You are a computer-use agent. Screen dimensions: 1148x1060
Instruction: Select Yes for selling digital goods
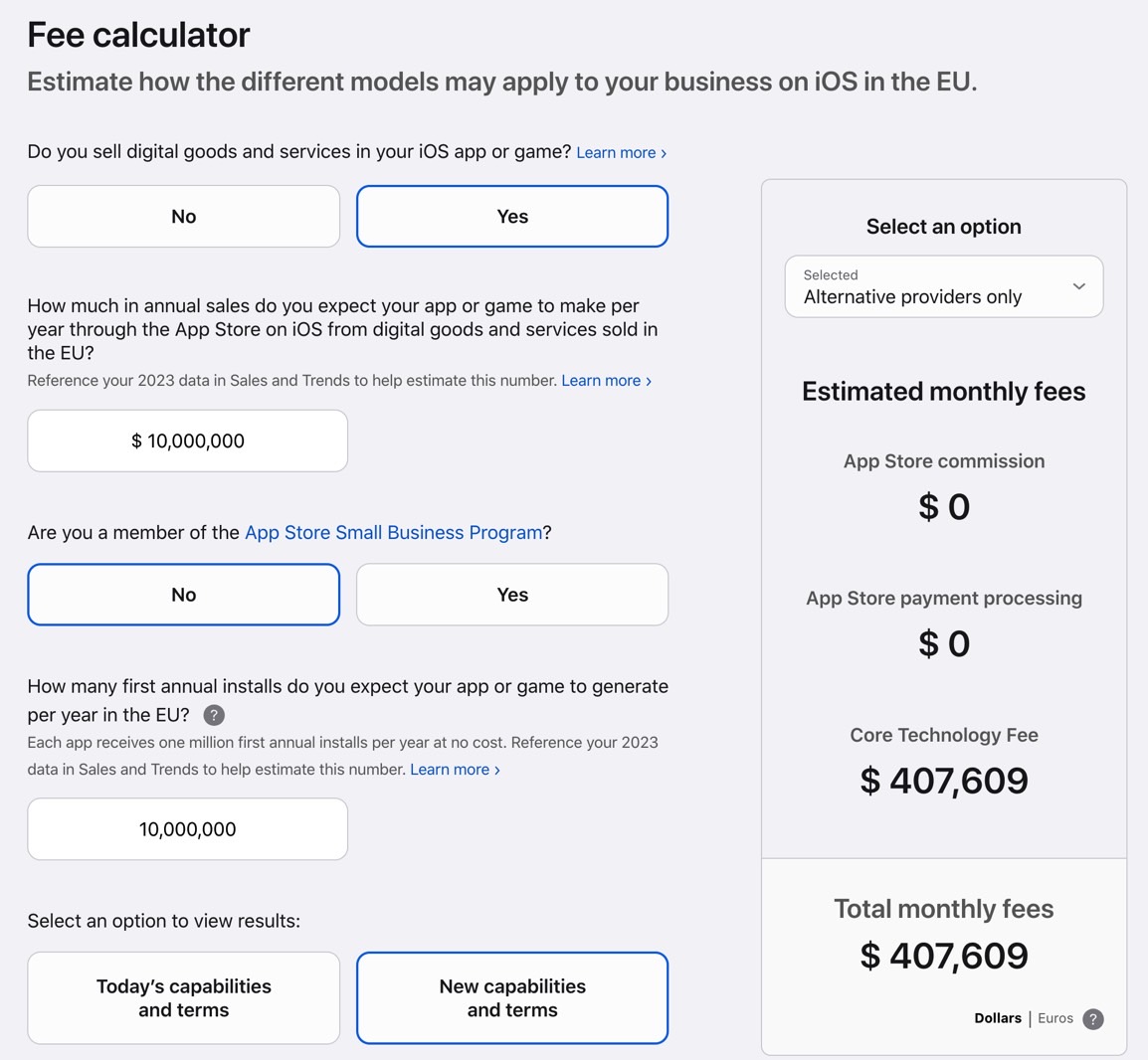[512, 217]
